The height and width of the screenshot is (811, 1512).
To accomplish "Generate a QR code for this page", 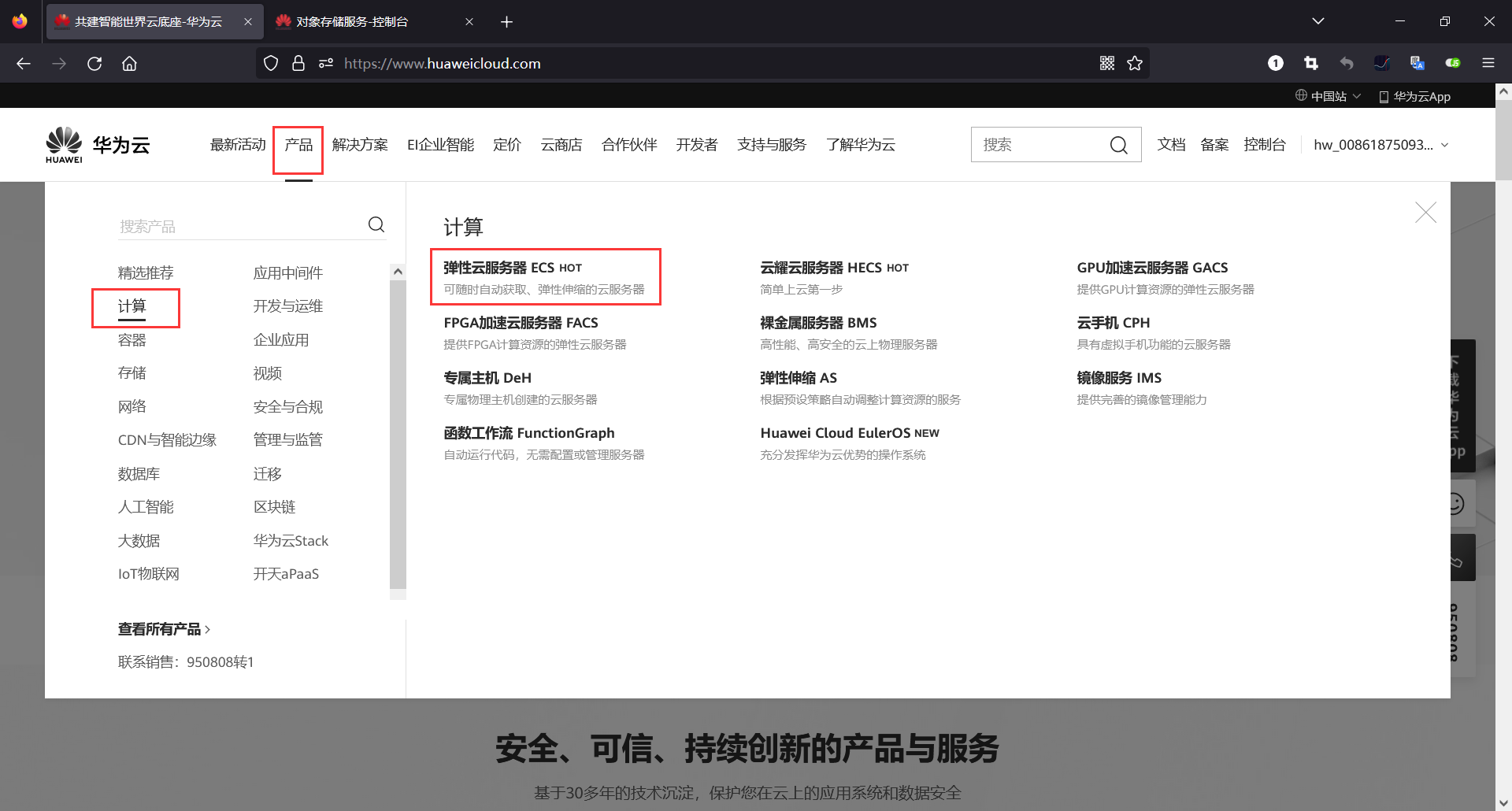I will (x=1106, y=63).
